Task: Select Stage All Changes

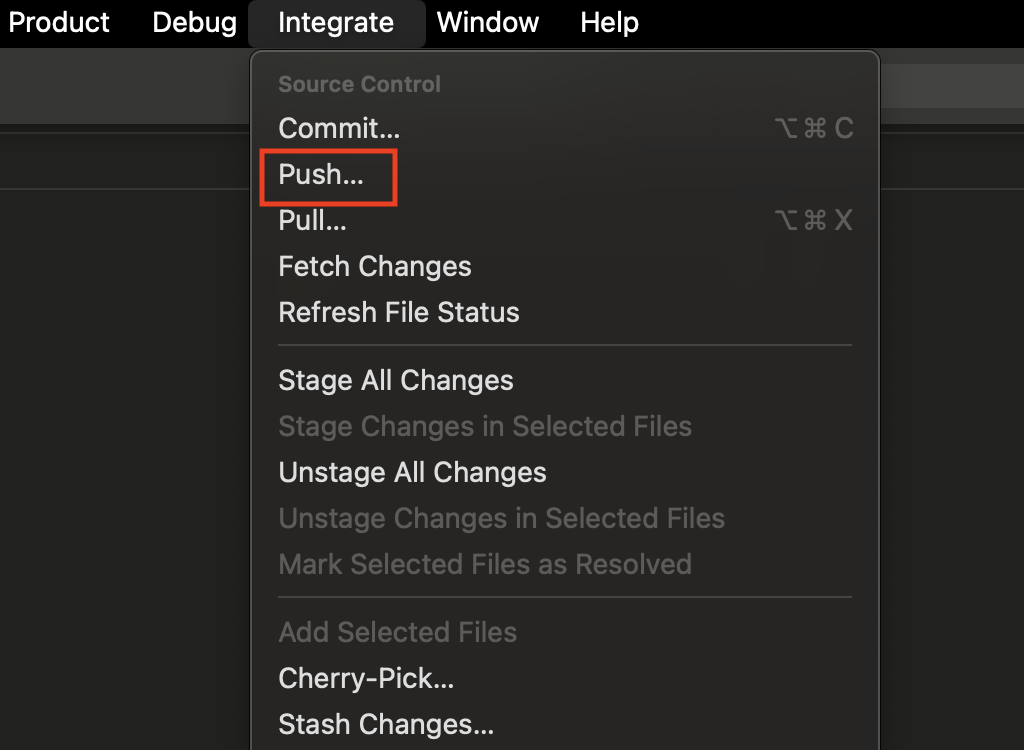Action: pos(566,380)
